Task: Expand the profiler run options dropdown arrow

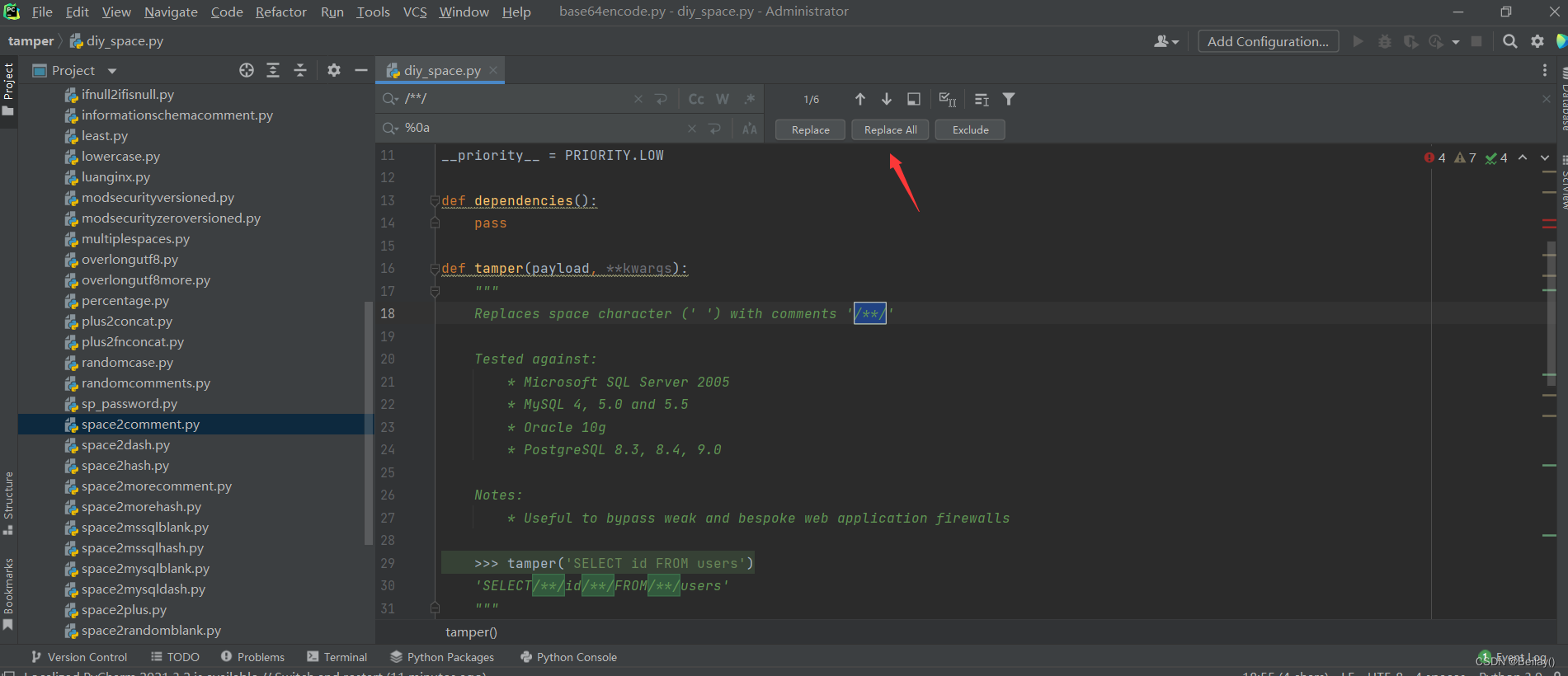Action: [x=1456, y=42]
